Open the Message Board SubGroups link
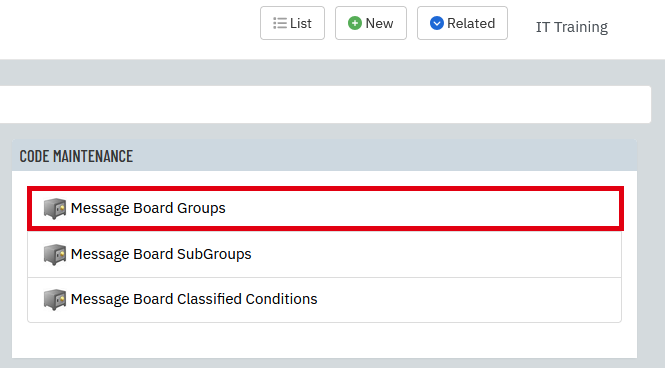 click(x=161, y=254)
